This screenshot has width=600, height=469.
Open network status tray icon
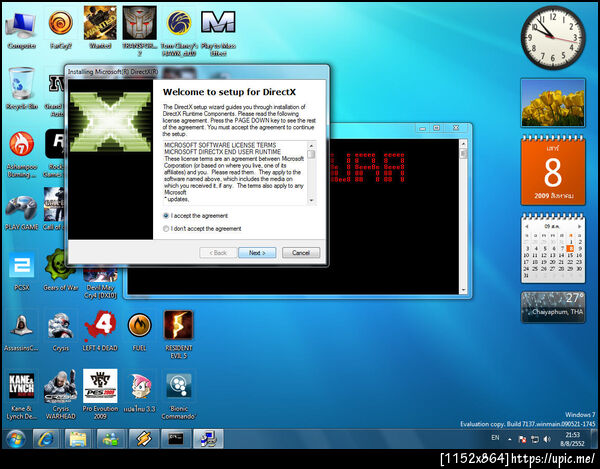pyautogui.click(x=535, y=440)
